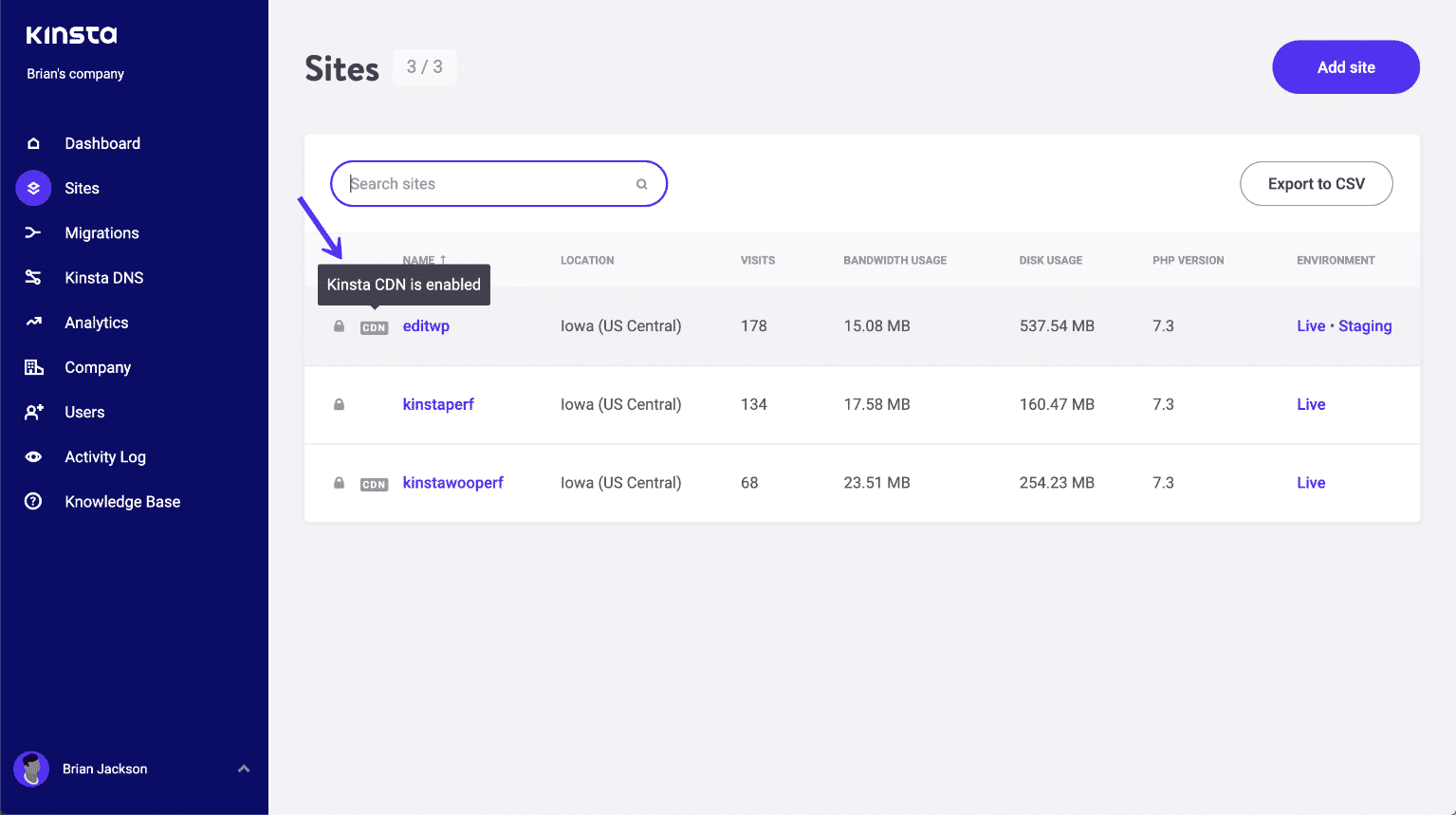This screenshot has height=815, width=1456.
Task: Select Dashboard from the sidebar menu
Action: point(32,143)
